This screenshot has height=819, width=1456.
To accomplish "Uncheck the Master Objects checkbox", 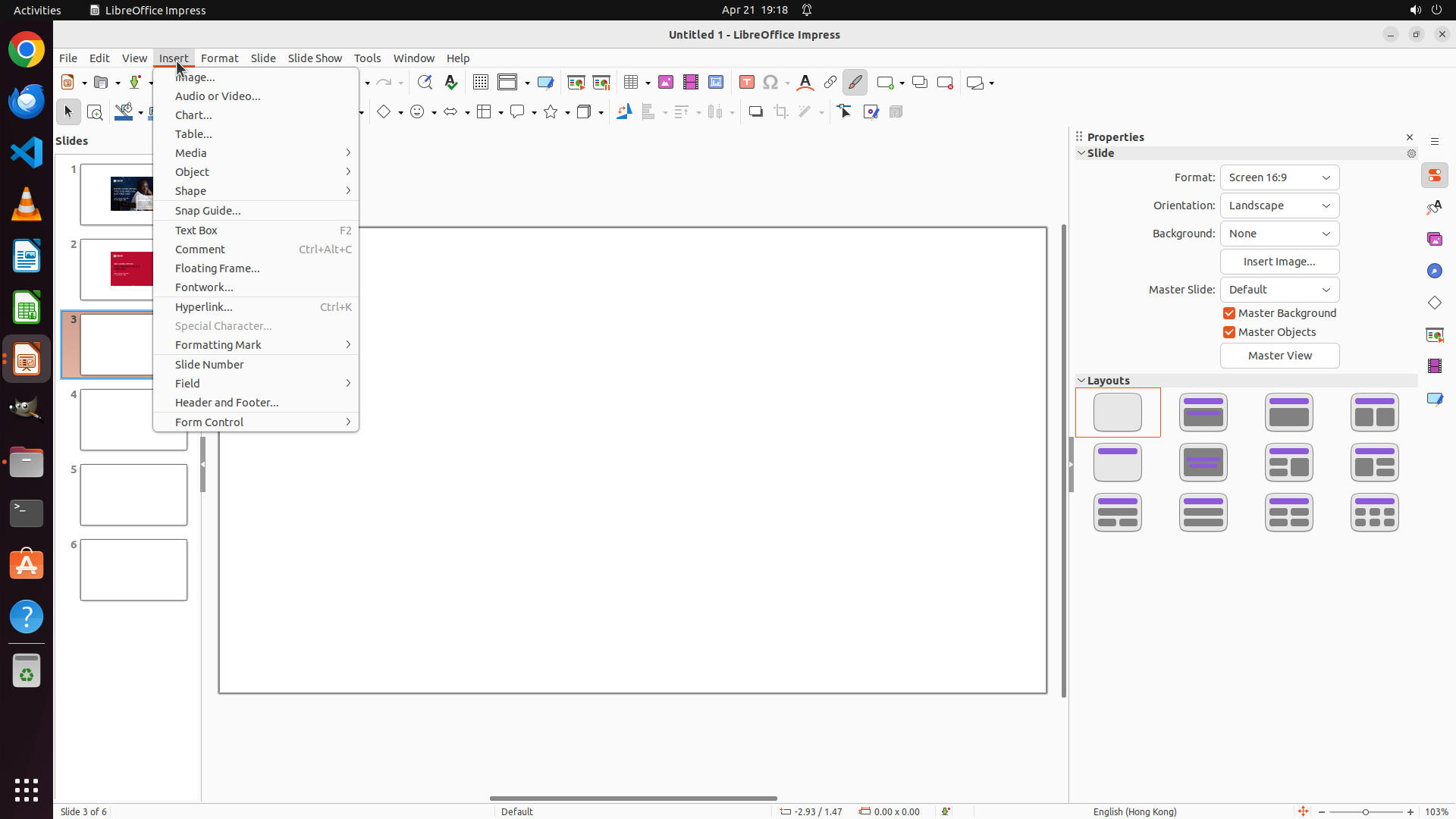I will [x=1229, y=332].
